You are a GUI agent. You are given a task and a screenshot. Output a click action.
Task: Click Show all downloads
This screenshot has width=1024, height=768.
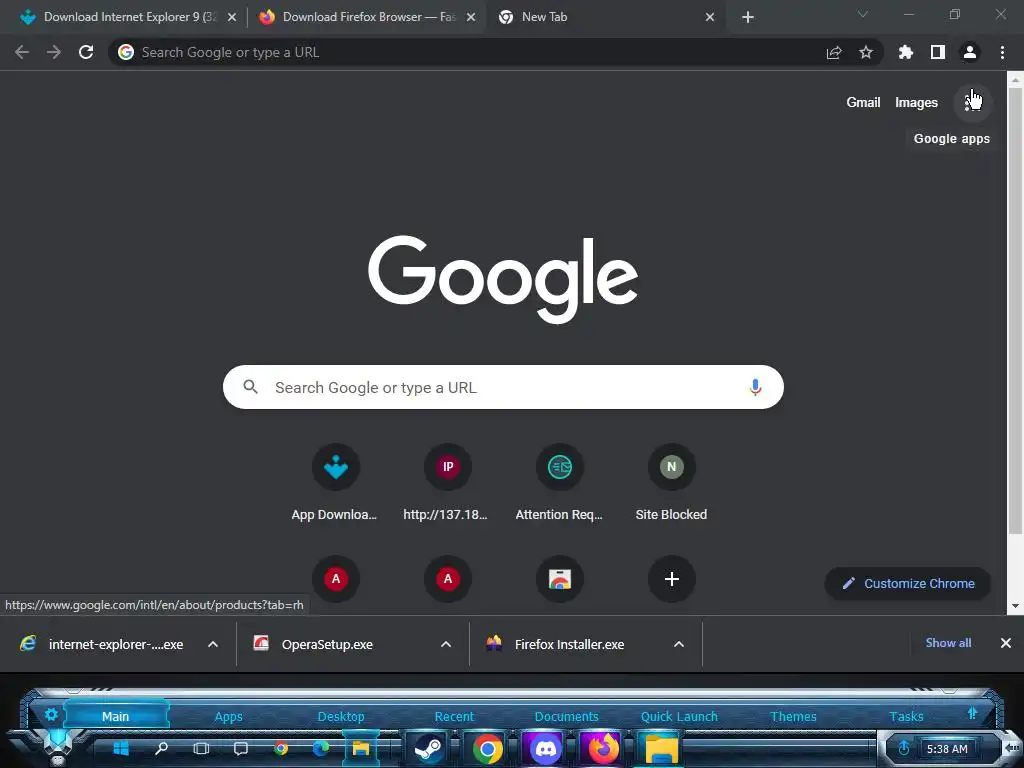coord(948,643)
